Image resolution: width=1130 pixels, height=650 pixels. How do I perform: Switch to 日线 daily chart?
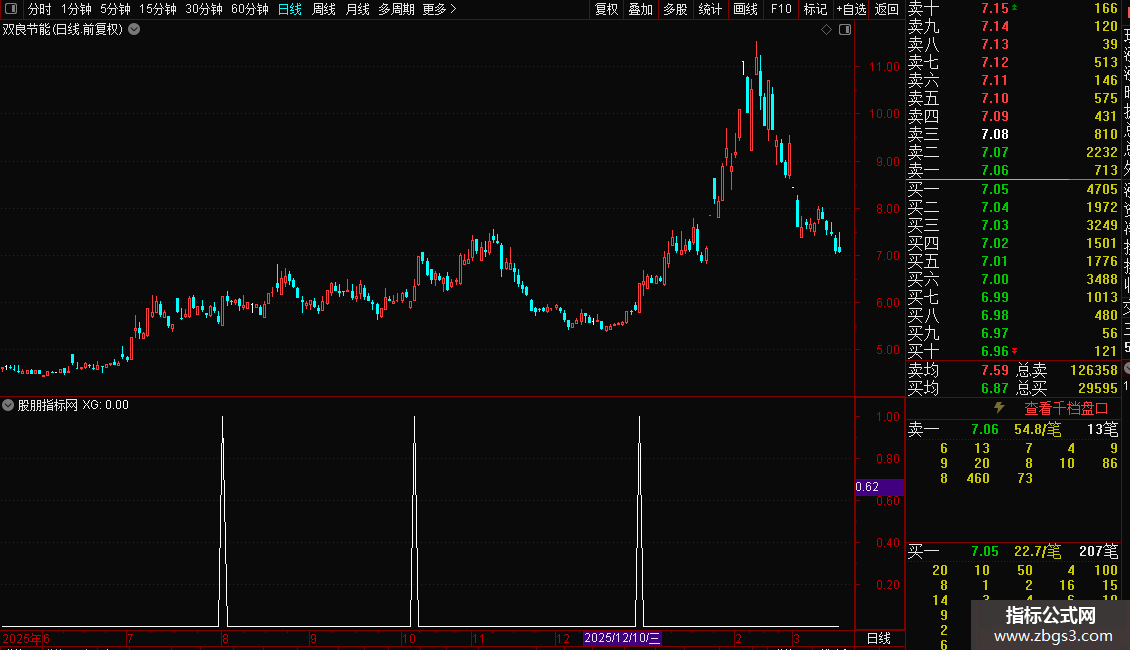pos(290,9)
